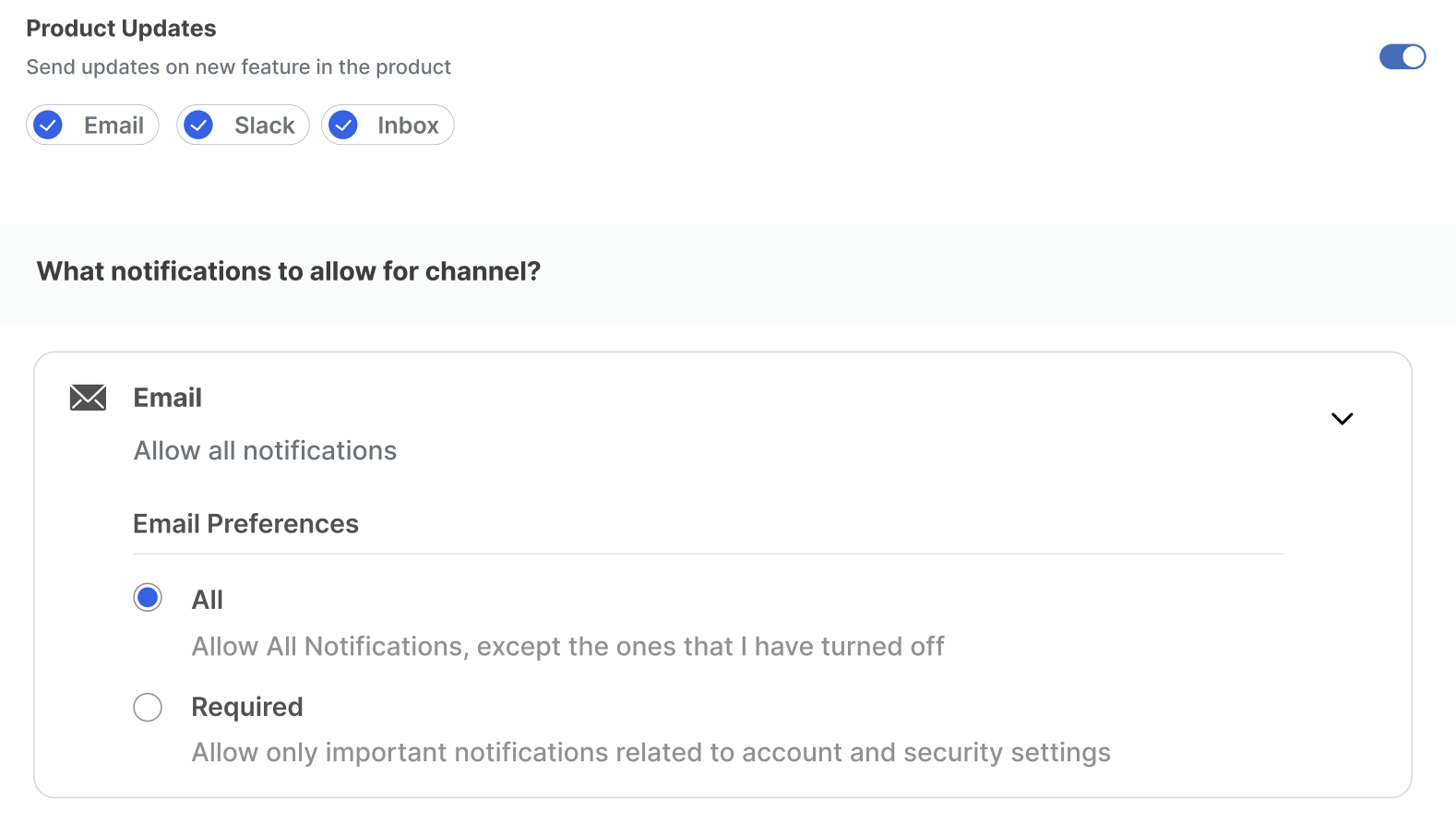1456x823 pixels.
Task: Click the "Allow only important notifications…" description text
Action: (650, 753)
